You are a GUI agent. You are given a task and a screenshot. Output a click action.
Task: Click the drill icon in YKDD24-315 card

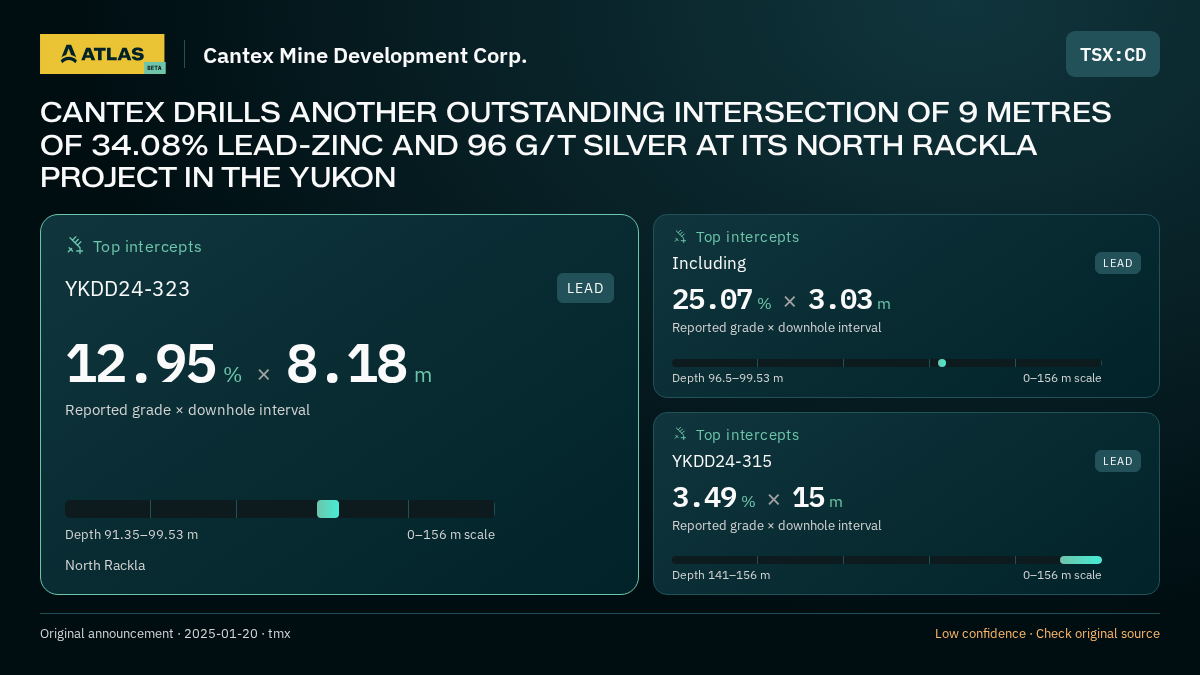point(680,435)
